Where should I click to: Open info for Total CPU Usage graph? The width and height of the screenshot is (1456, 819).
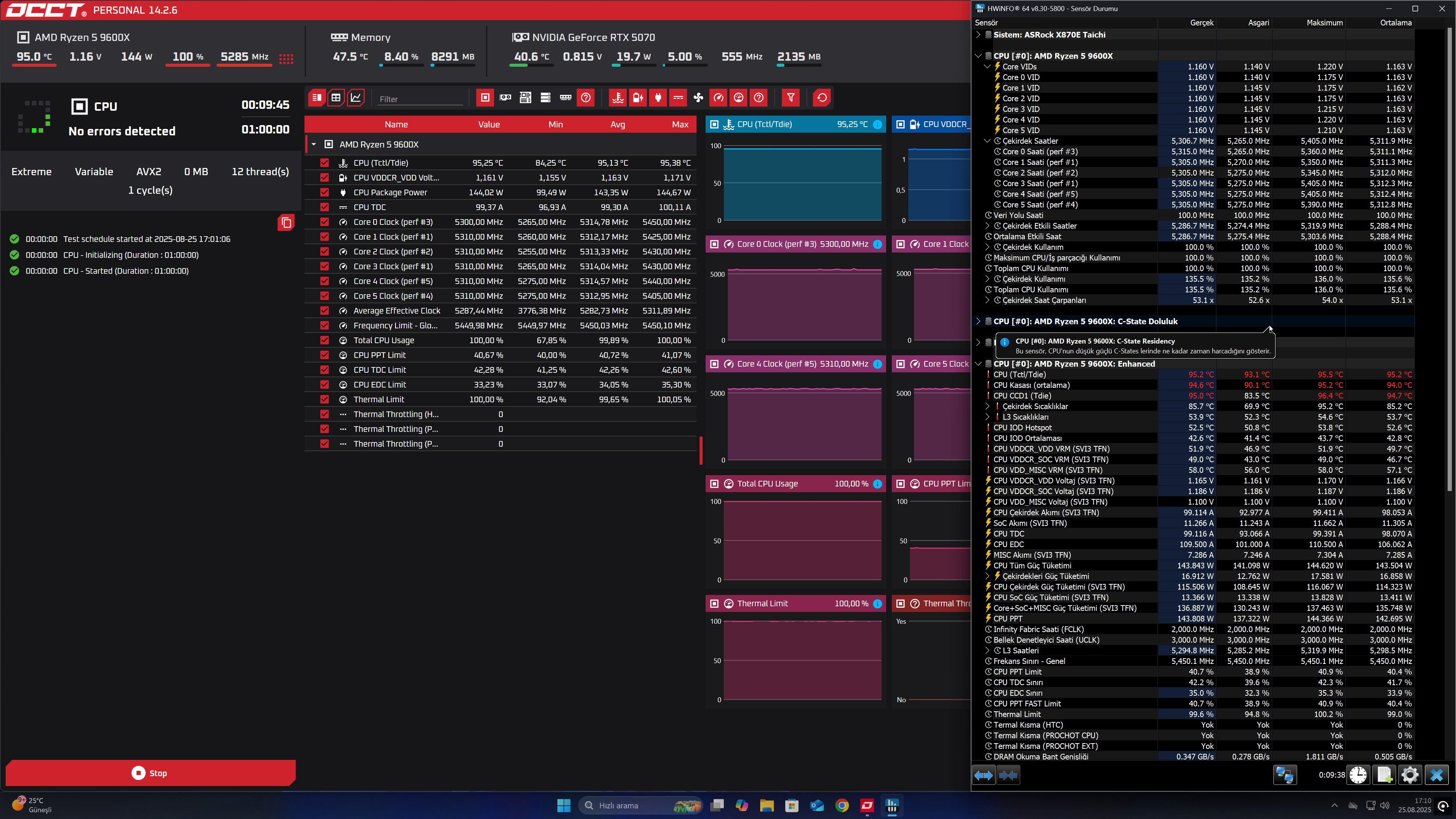click(877, 484)
